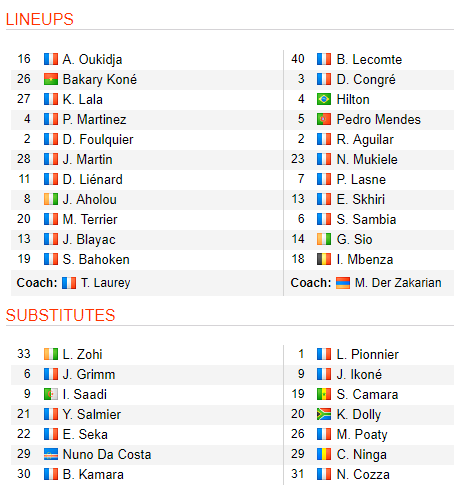The image size is (454, 495).
Task: Click South Africa flag beside K. Dolly
Action: coord(324,414)
